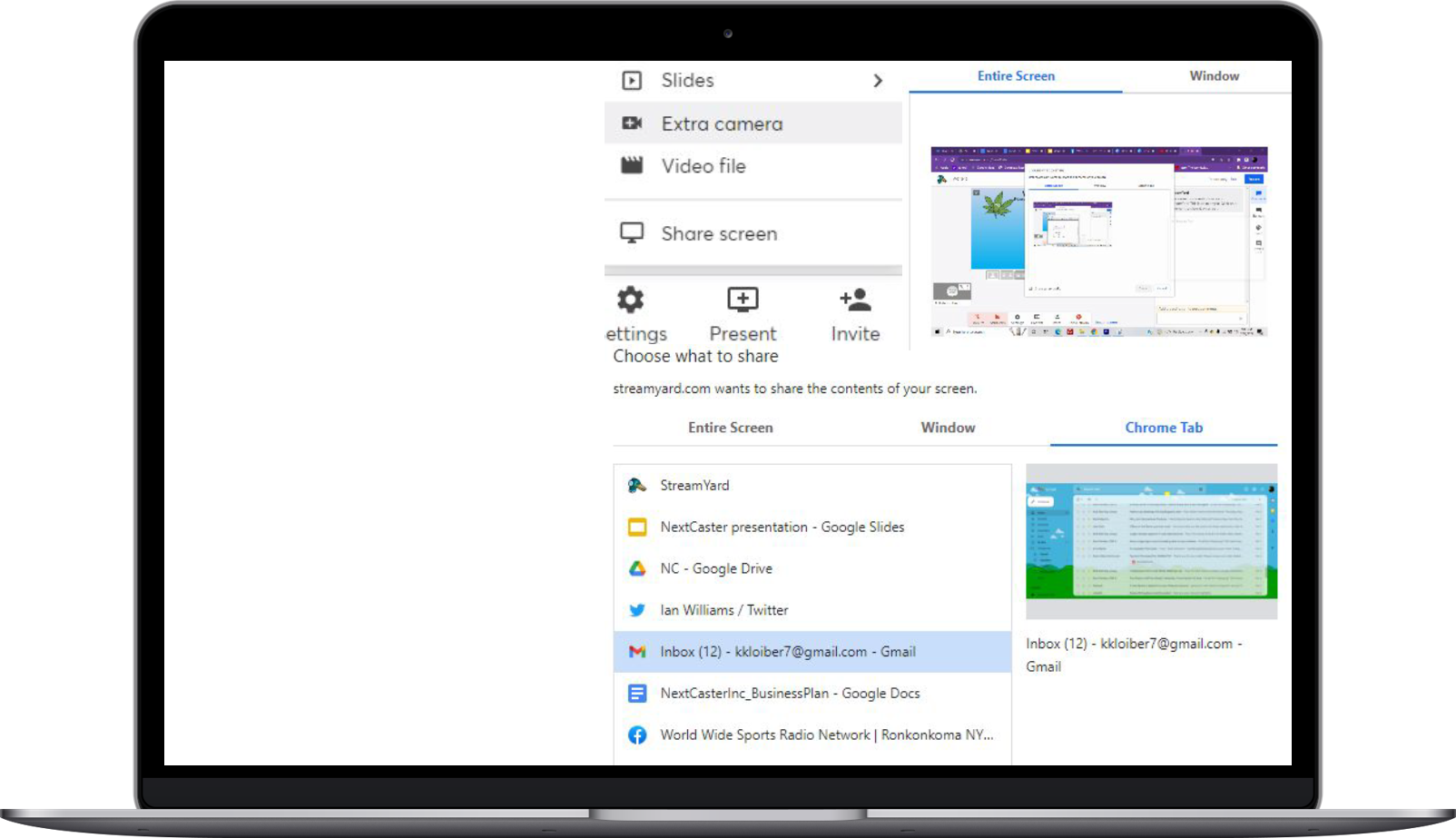The height and width of the screenshot is (838, 1456).
Task: Click the Invite person icon
Action: coord(855,300)
